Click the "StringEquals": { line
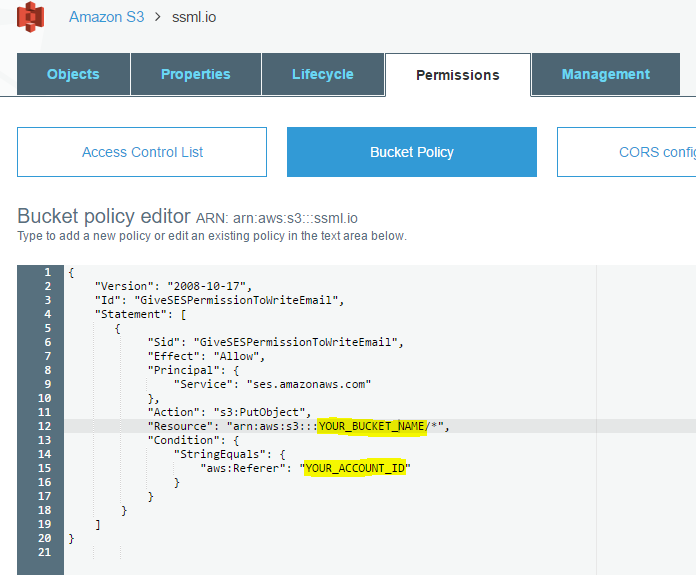Viewport: 696px width, 575px height. coord(229,455)
